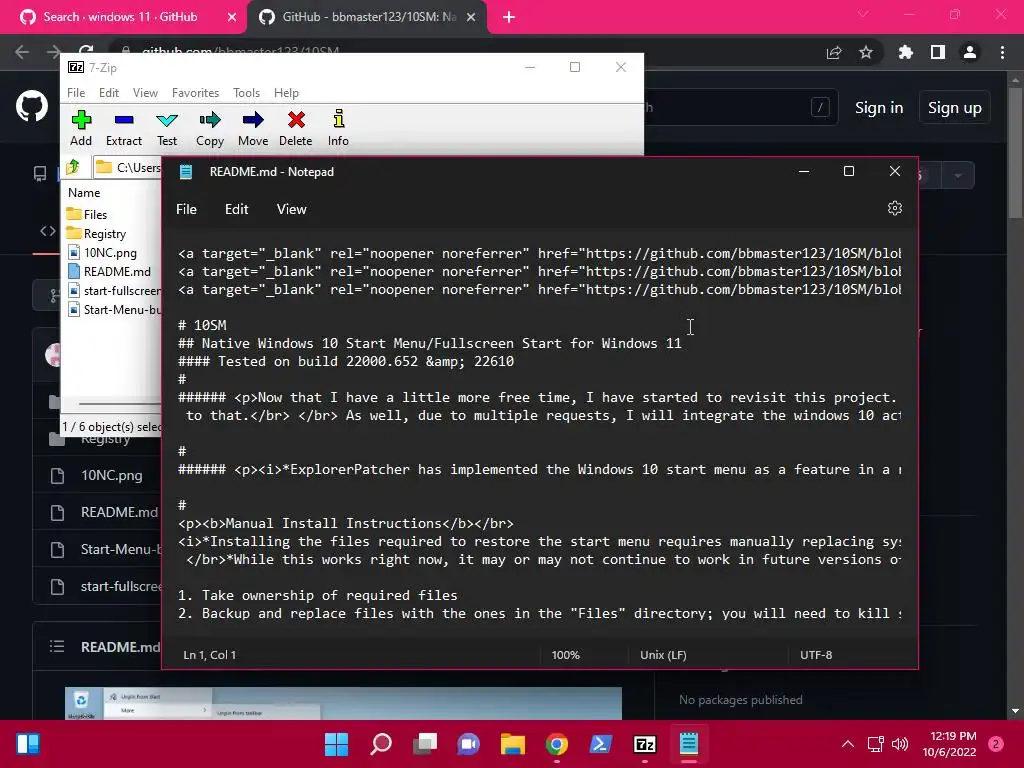This screenshot has height=768, width=1024.
Task: Open the Help menu in 7-Zip
Action: pos(286,93)
